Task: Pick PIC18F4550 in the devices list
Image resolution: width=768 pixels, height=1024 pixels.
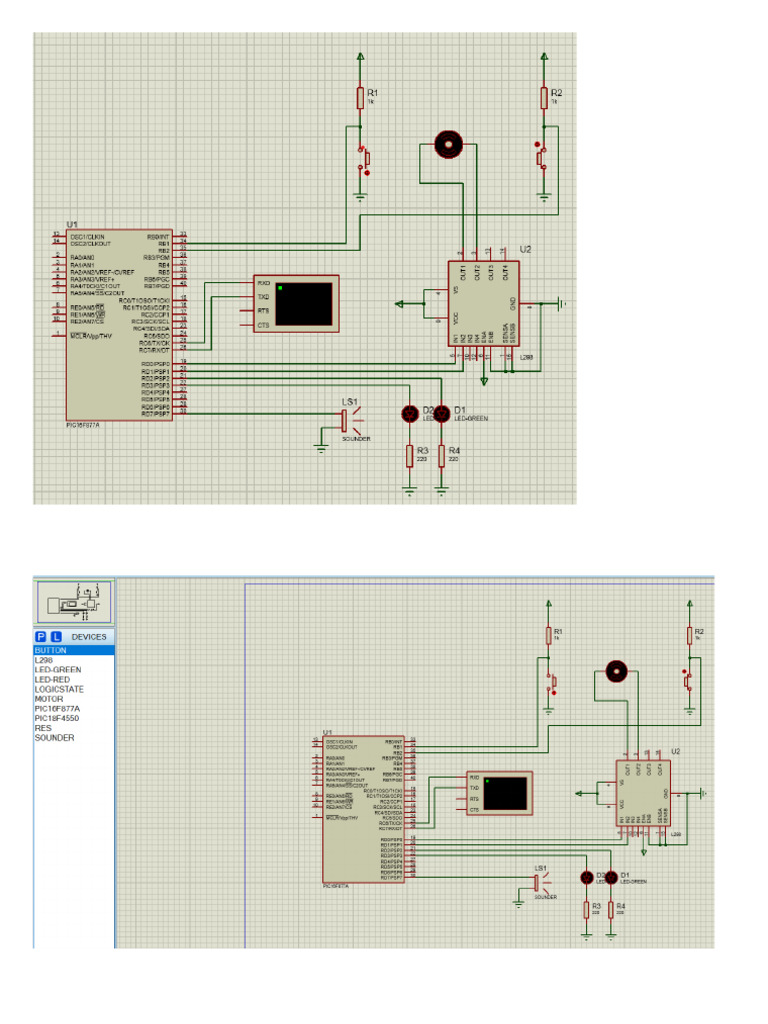Action: pos(58,718)
